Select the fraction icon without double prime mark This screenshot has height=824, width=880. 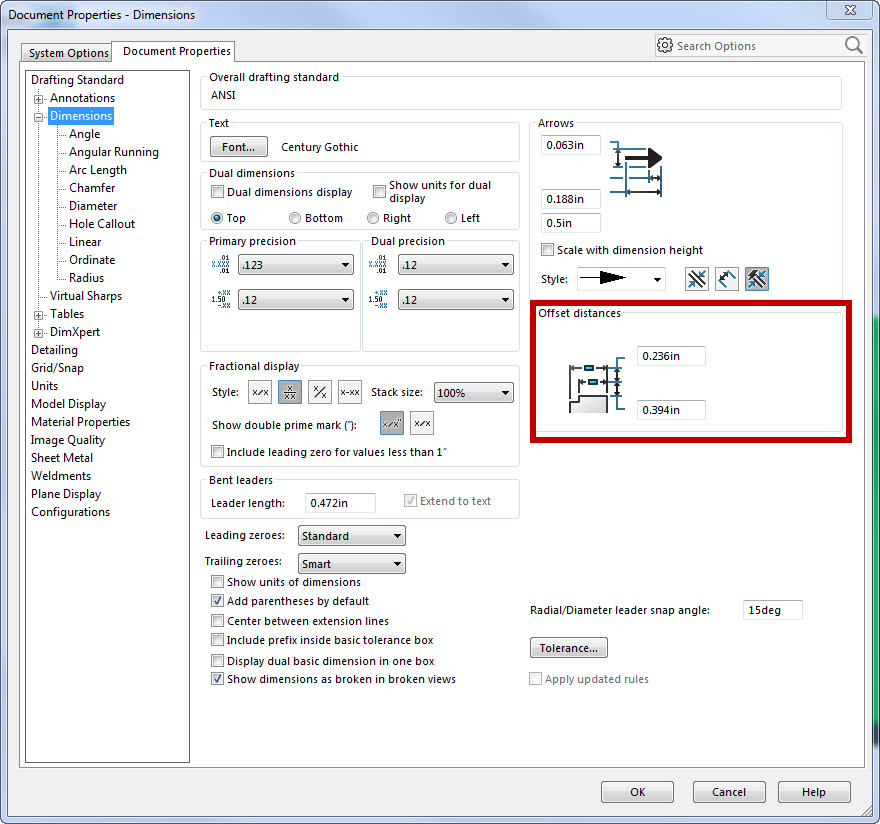[x=422, y=424]
